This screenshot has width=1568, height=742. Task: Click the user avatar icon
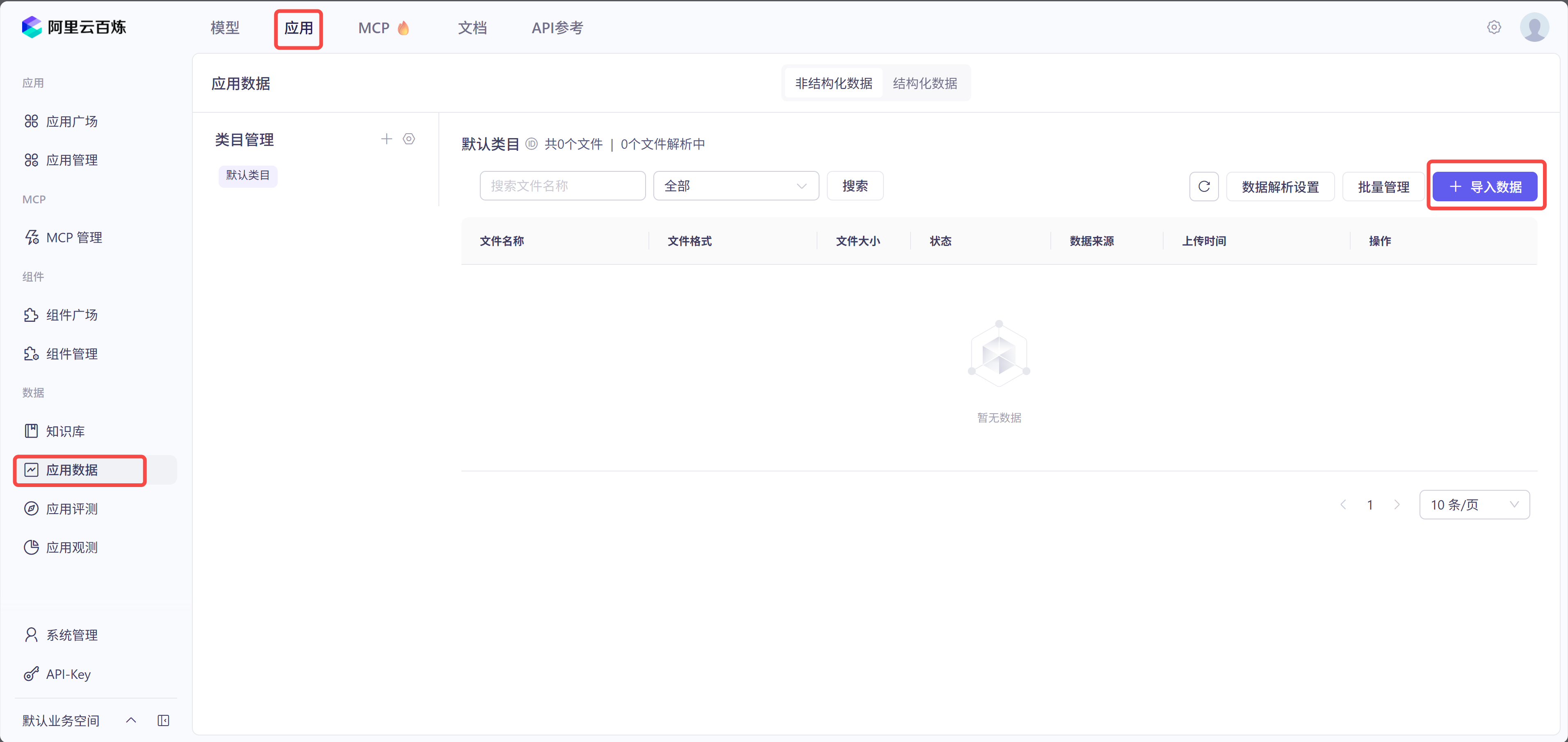(1534, 27)
